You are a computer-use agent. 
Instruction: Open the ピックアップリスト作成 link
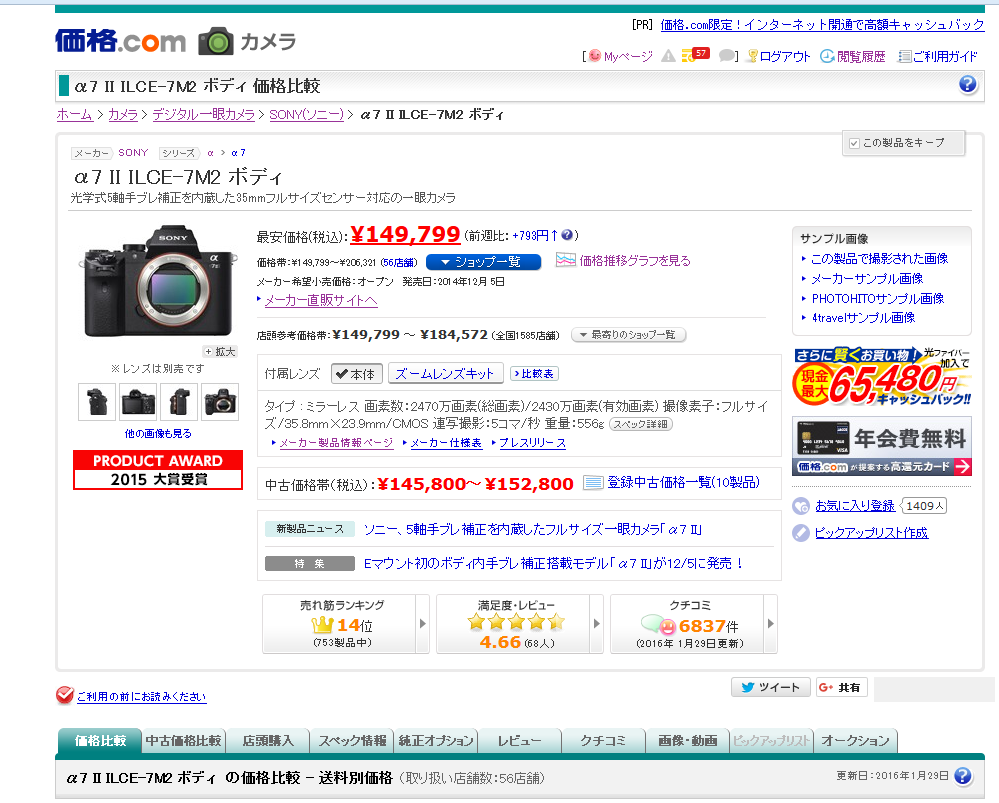(872, 533)
